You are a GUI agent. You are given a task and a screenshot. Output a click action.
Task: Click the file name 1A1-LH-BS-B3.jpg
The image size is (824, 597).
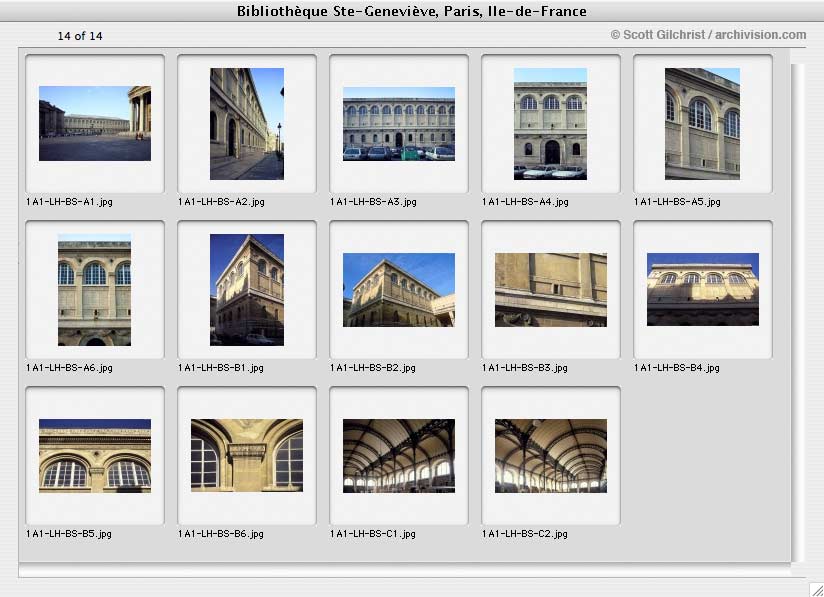pos(524,368)
